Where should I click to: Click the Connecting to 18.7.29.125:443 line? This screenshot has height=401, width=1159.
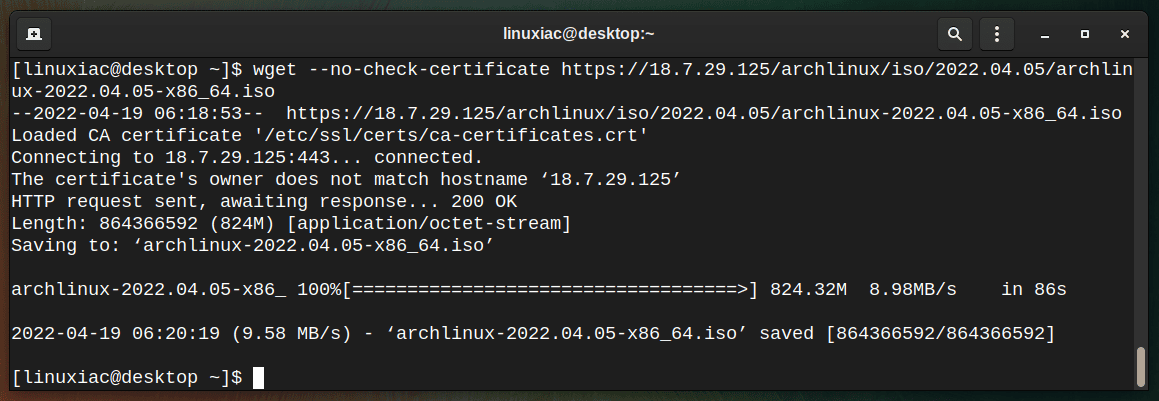point(247,157)
